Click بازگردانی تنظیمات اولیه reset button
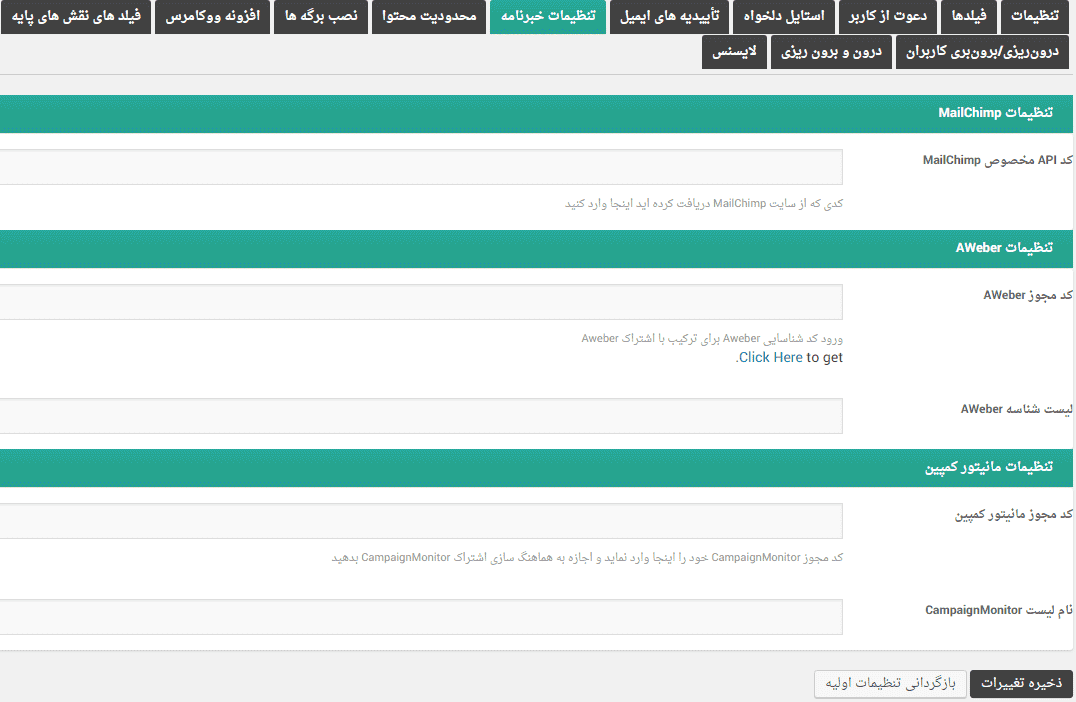 890,683
